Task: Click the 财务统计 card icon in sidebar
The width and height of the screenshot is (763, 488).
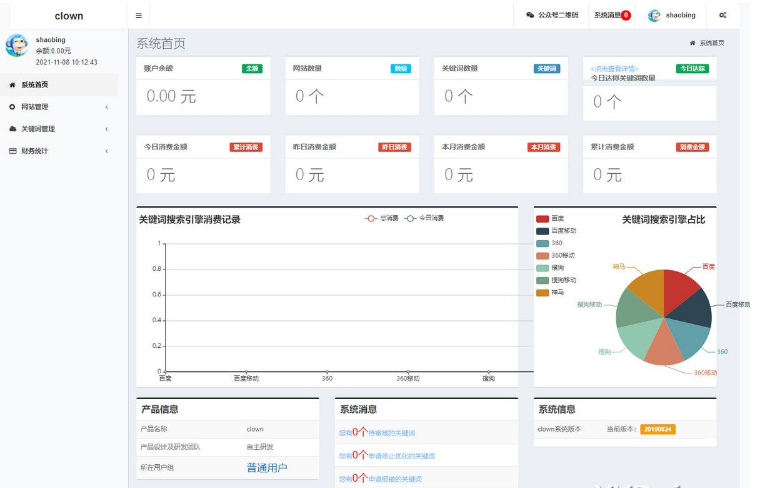Action: coord(12,151)
